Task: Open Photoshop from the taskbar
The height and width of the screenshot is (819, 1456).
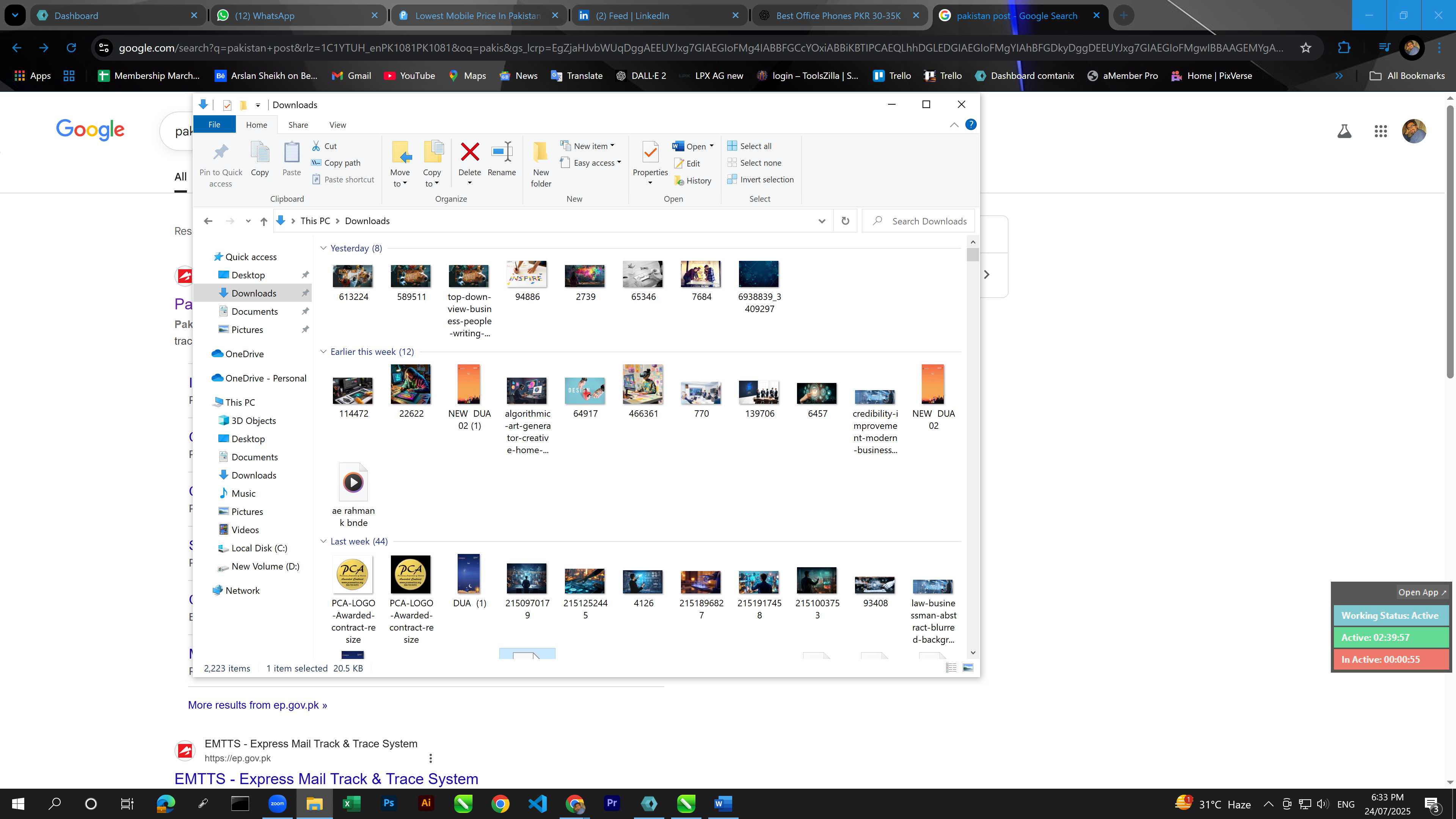Action: (388, 803)
